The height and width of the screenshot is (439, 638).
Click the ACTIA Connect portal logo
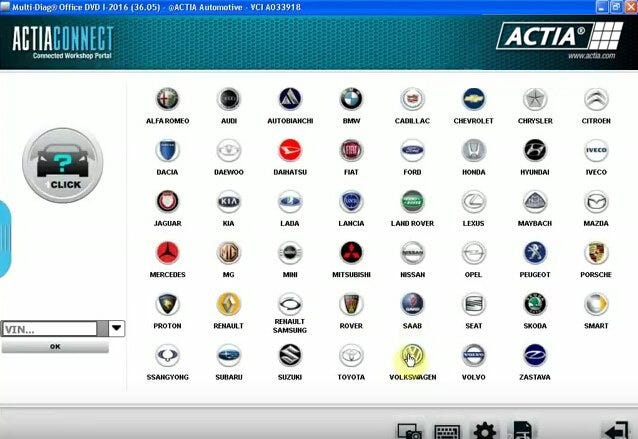coord(63,42)
